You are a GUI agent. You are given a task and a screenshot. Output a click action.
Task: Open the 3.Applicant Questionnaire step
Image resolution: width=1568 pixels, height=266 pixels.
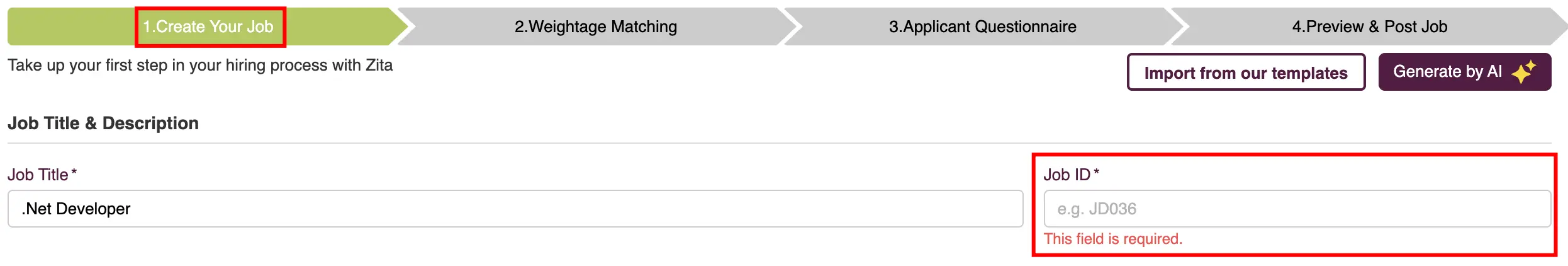click(982, 26)
